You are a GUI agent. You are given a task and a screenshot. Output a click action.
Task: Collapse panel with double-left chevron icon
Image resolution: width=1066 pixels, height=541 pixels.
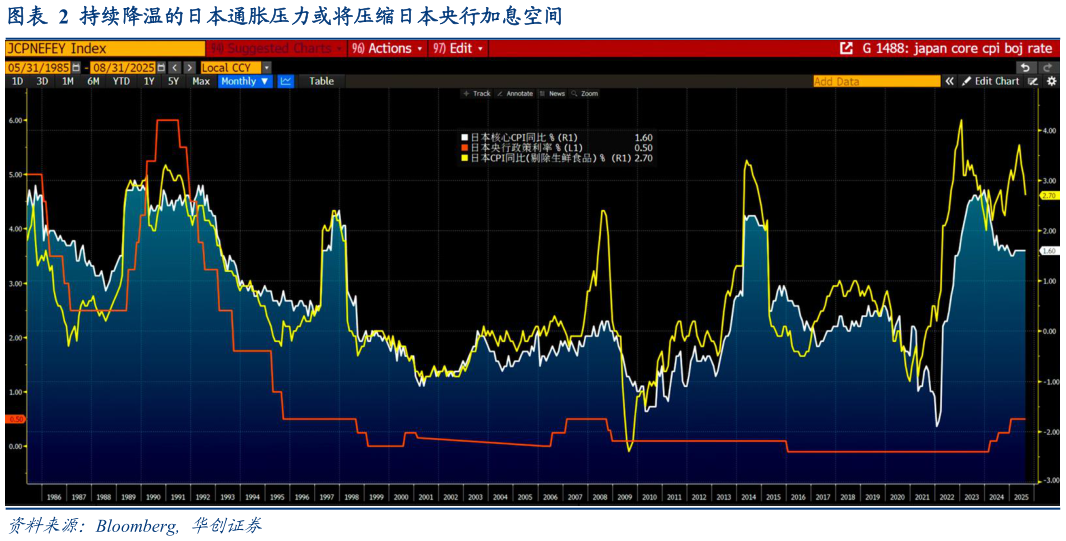[948, 81]
